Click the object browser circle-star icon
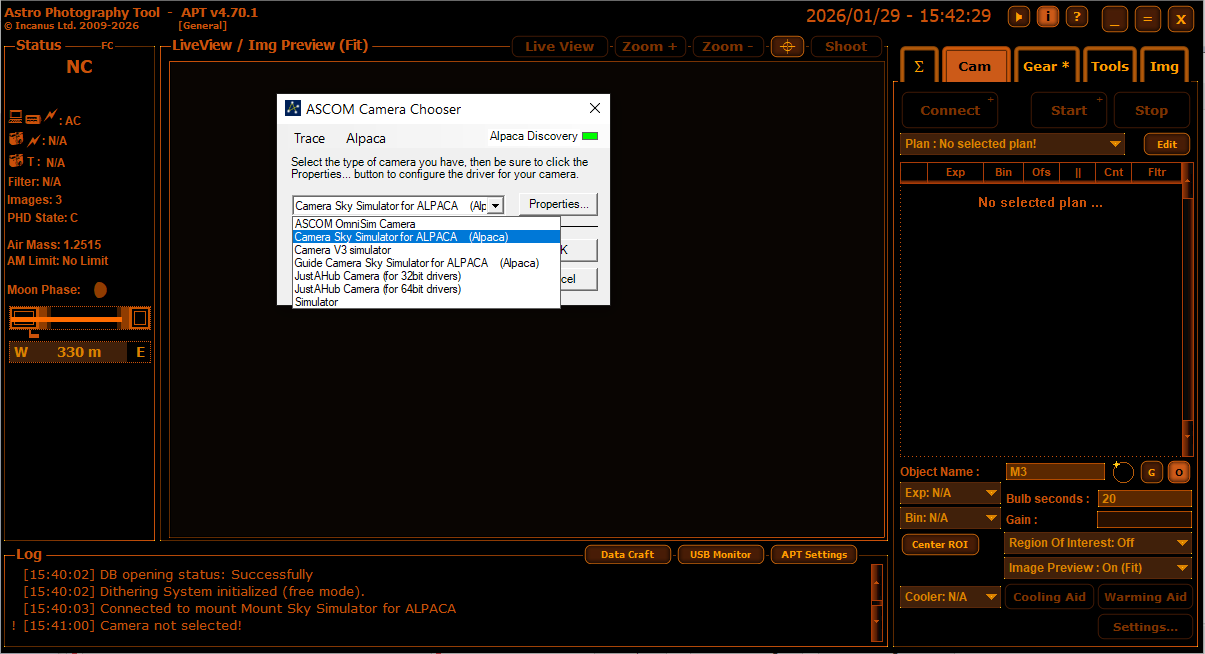The width and height of the screenshot is (1205, 654). [x=1123, y=472]
